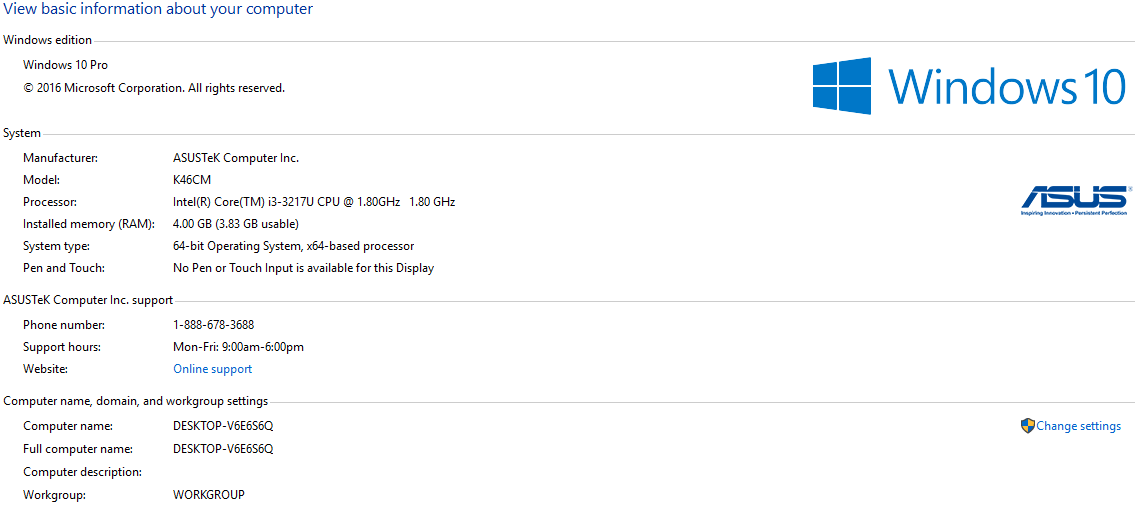Click the Windows 10 Pro edition text
The height and width of the screenshot is (506, 1145).
click(65, 65)
